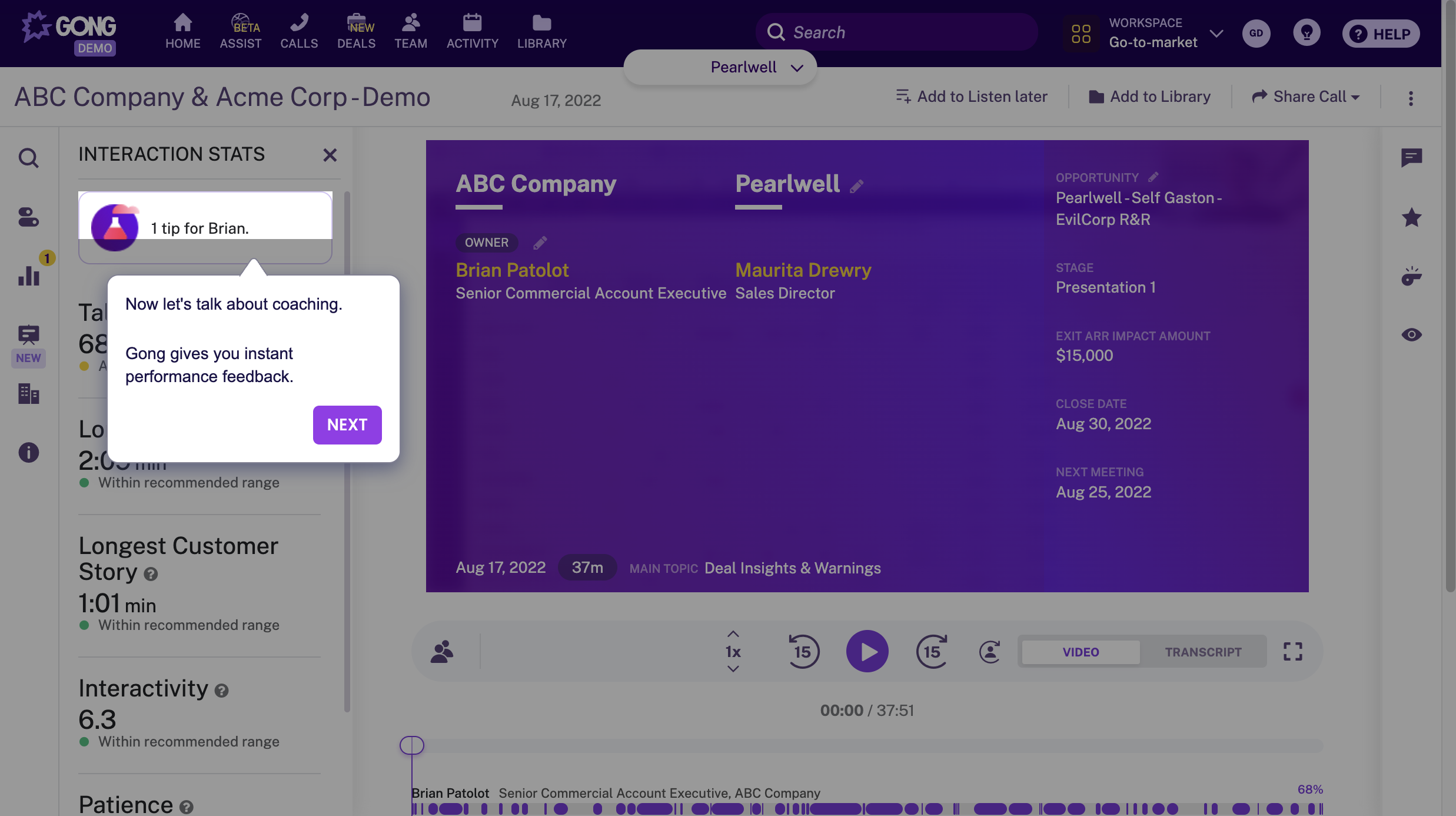Image resolution: width=1456 pixels, height=816 pixels.
Task: Add call to Listen later
Action: pyautogui.click(x=972, y=97)
